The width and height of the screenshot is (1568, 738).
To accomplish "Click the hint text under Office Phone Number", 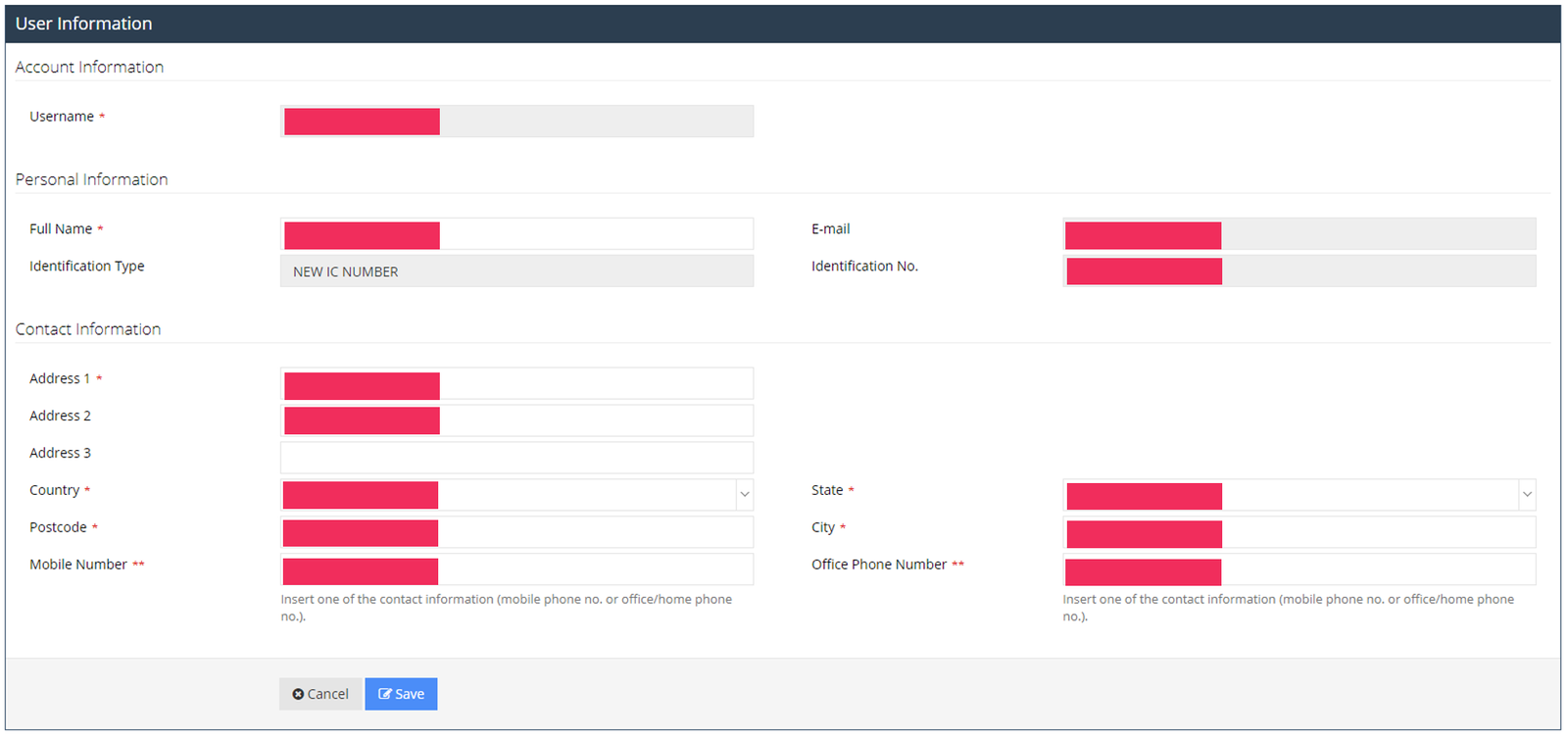I will [x=1288, y=608].
